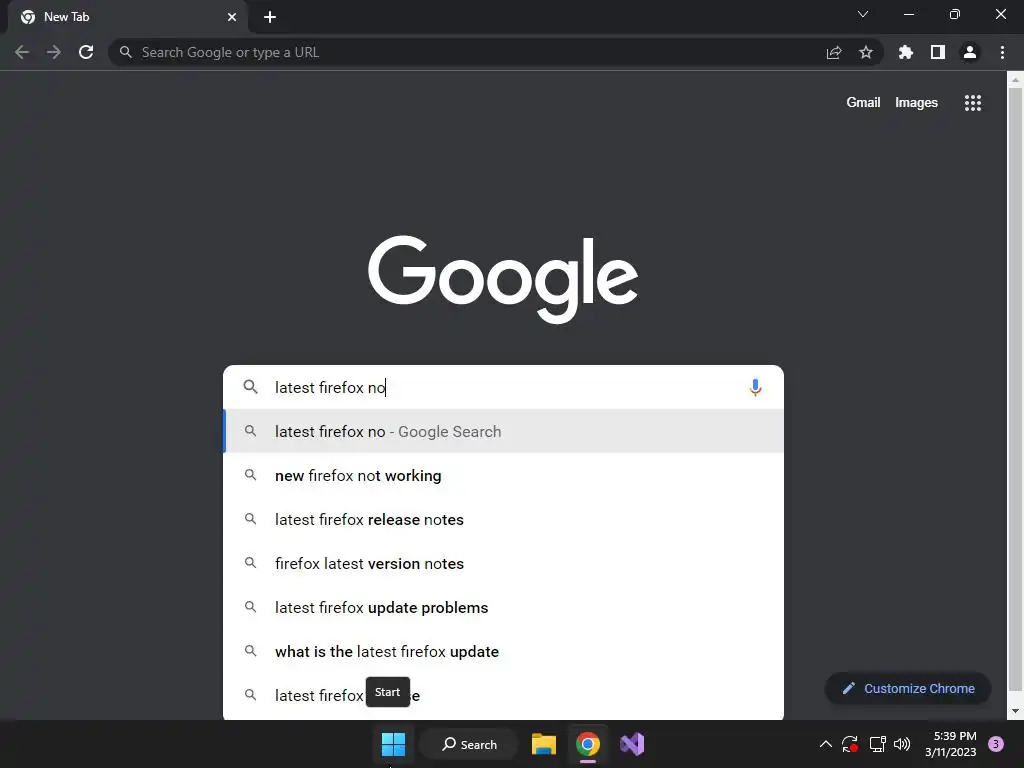The image size is (1024, 768).
Task: Toggle the side panel icon
Action: pyautogui.click(x=938, y=52)
